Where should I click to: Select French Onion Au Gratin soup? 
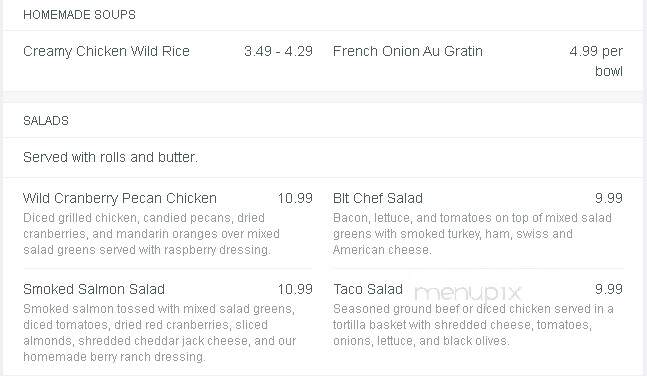408,51
